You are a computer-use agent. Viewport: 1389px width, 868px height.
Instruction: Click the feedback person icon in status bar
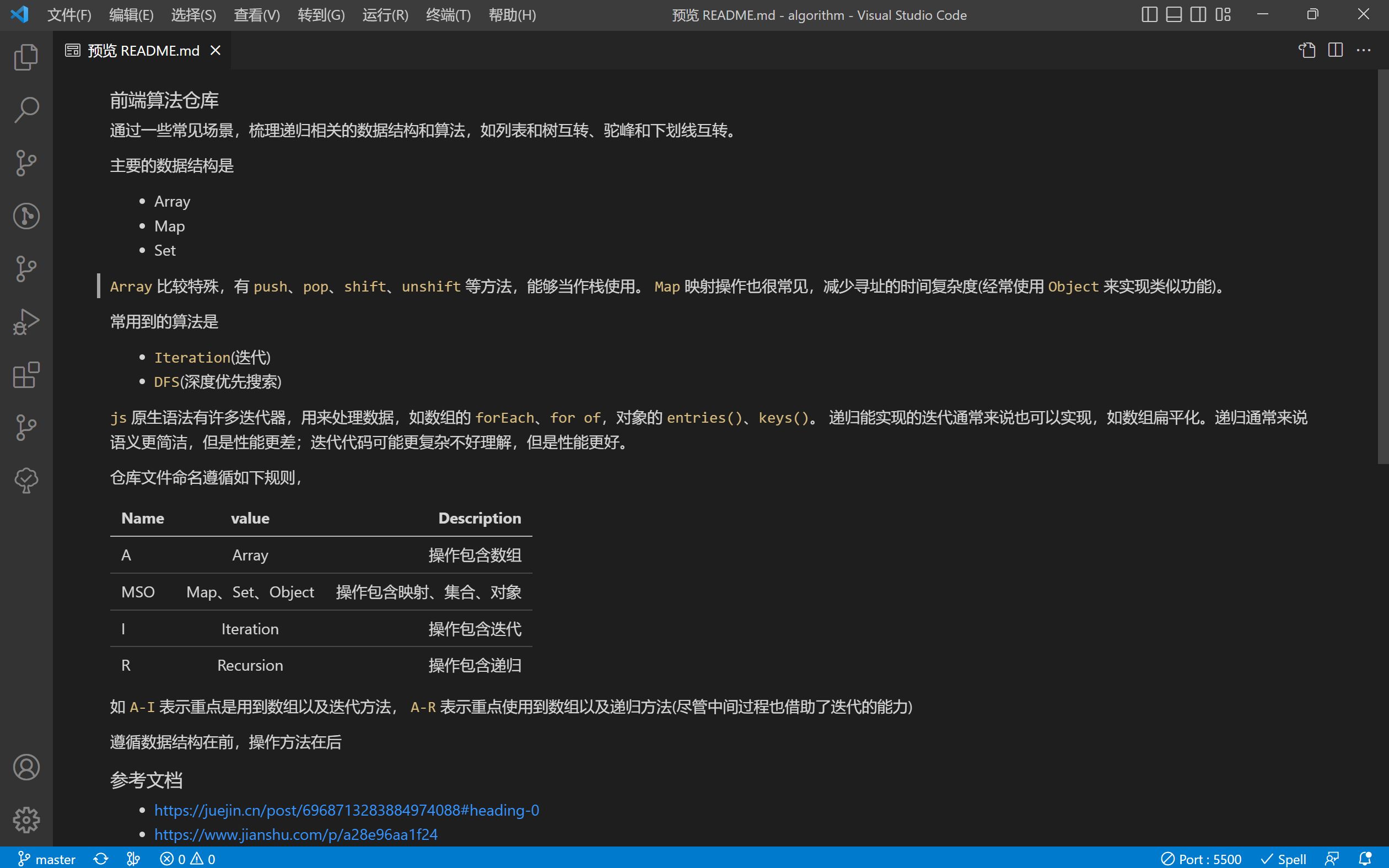pos(1332,859)
